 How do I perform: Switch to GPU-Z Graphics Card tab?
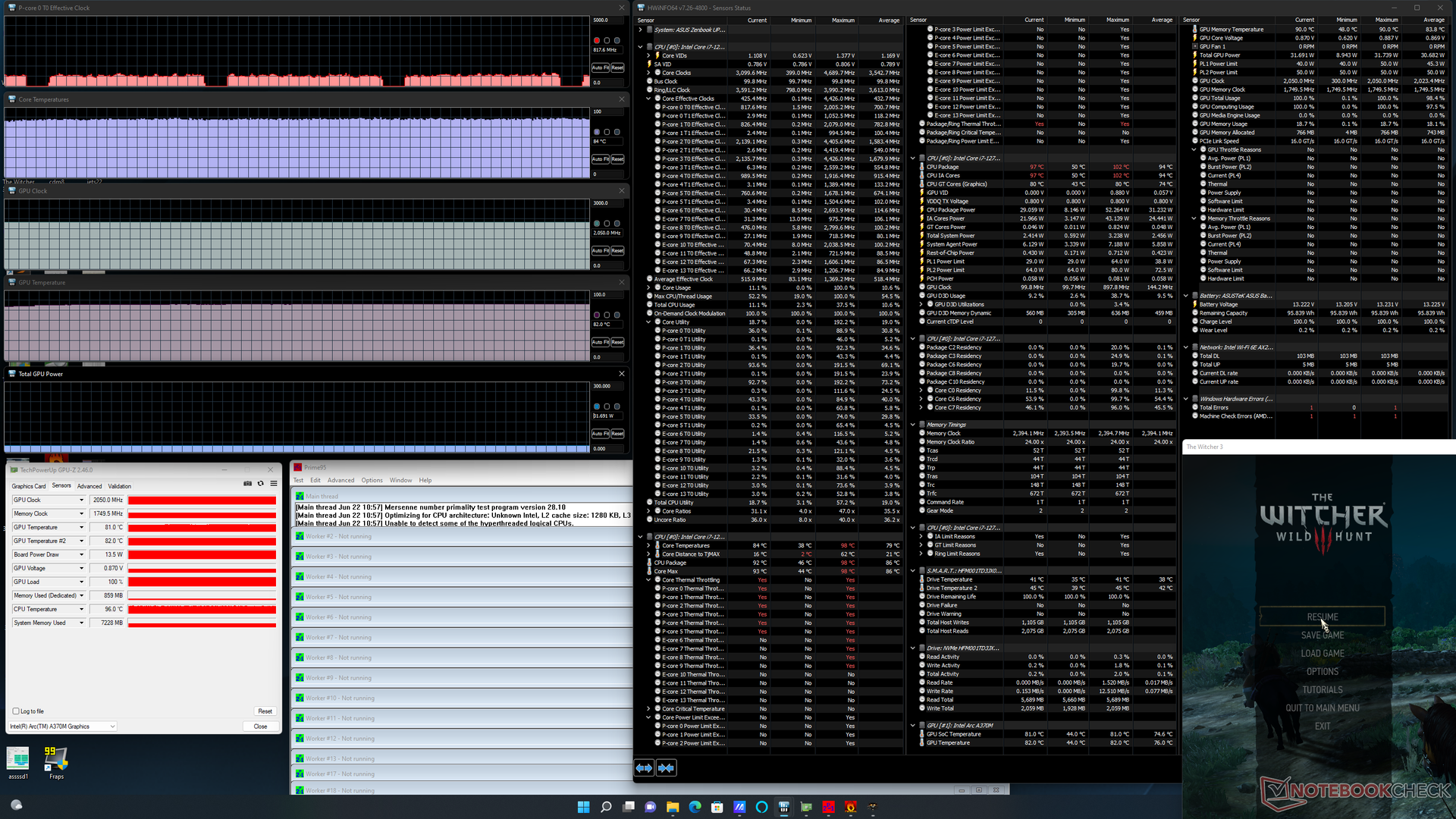(x=29, y=486)
